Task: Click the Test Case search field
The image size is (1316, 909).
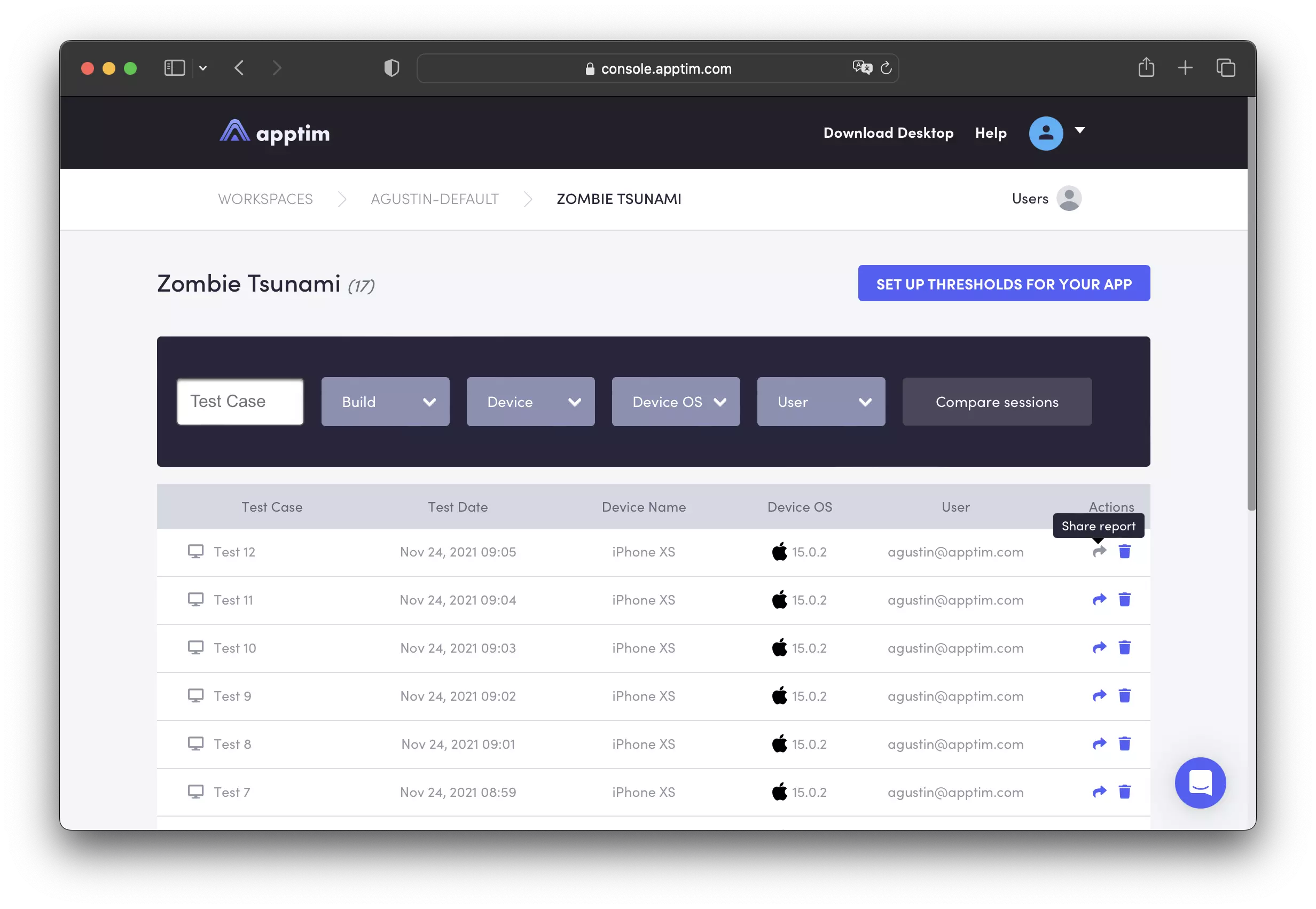Action: click(240, 402)
